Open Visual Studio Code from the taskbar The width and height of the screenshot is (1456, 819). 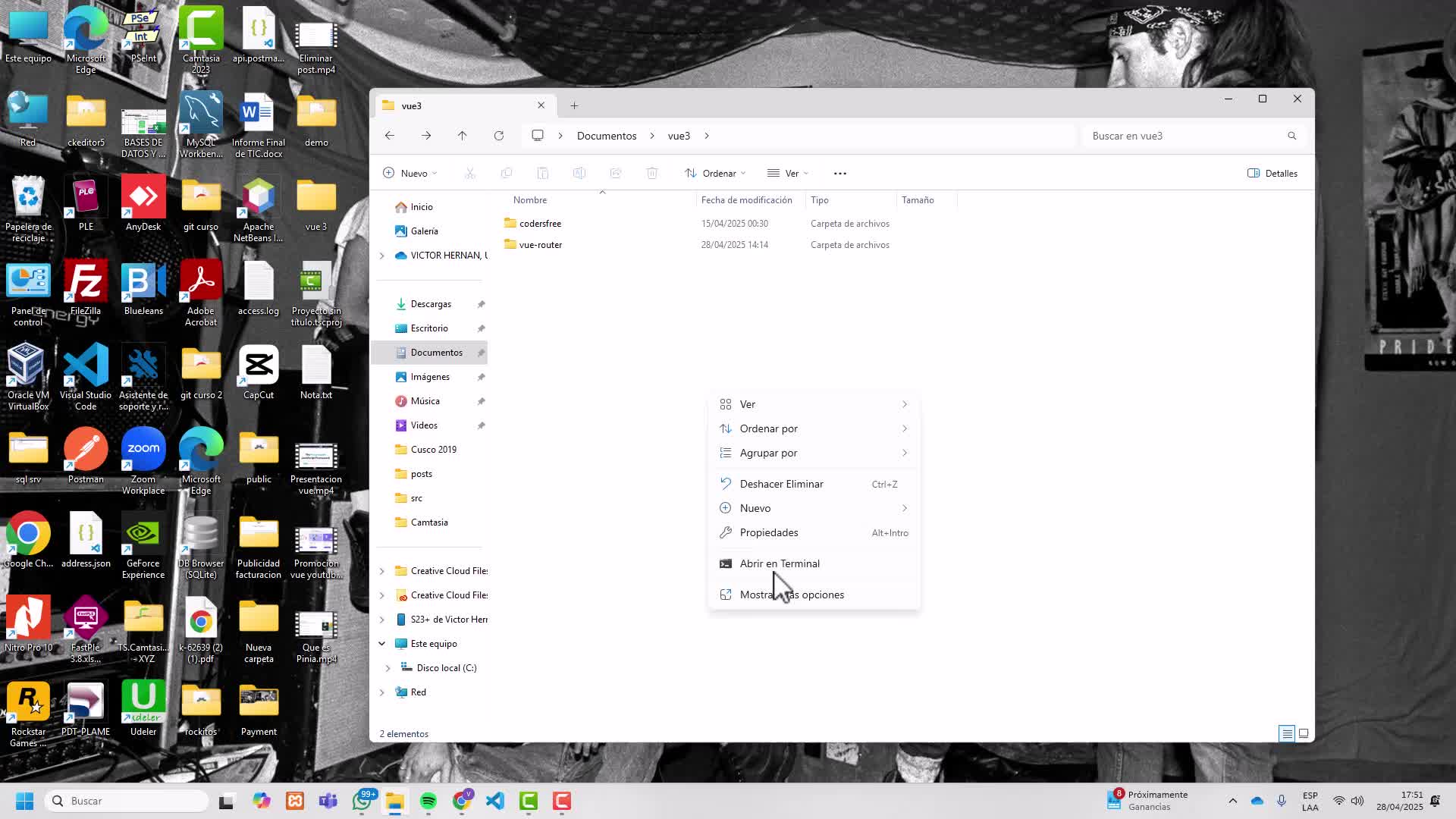click(x=495, y=801)
